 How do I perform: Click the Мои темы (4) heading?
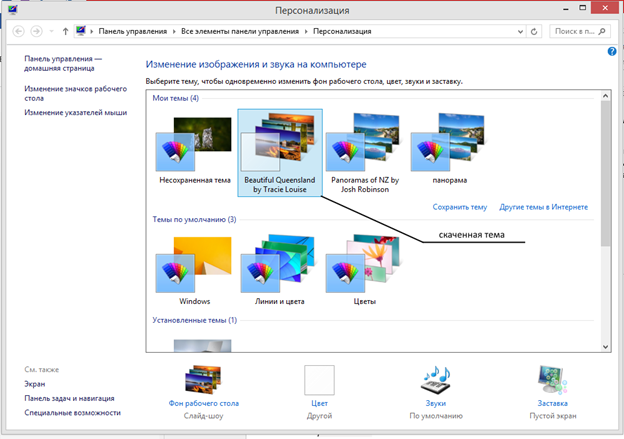176,98
